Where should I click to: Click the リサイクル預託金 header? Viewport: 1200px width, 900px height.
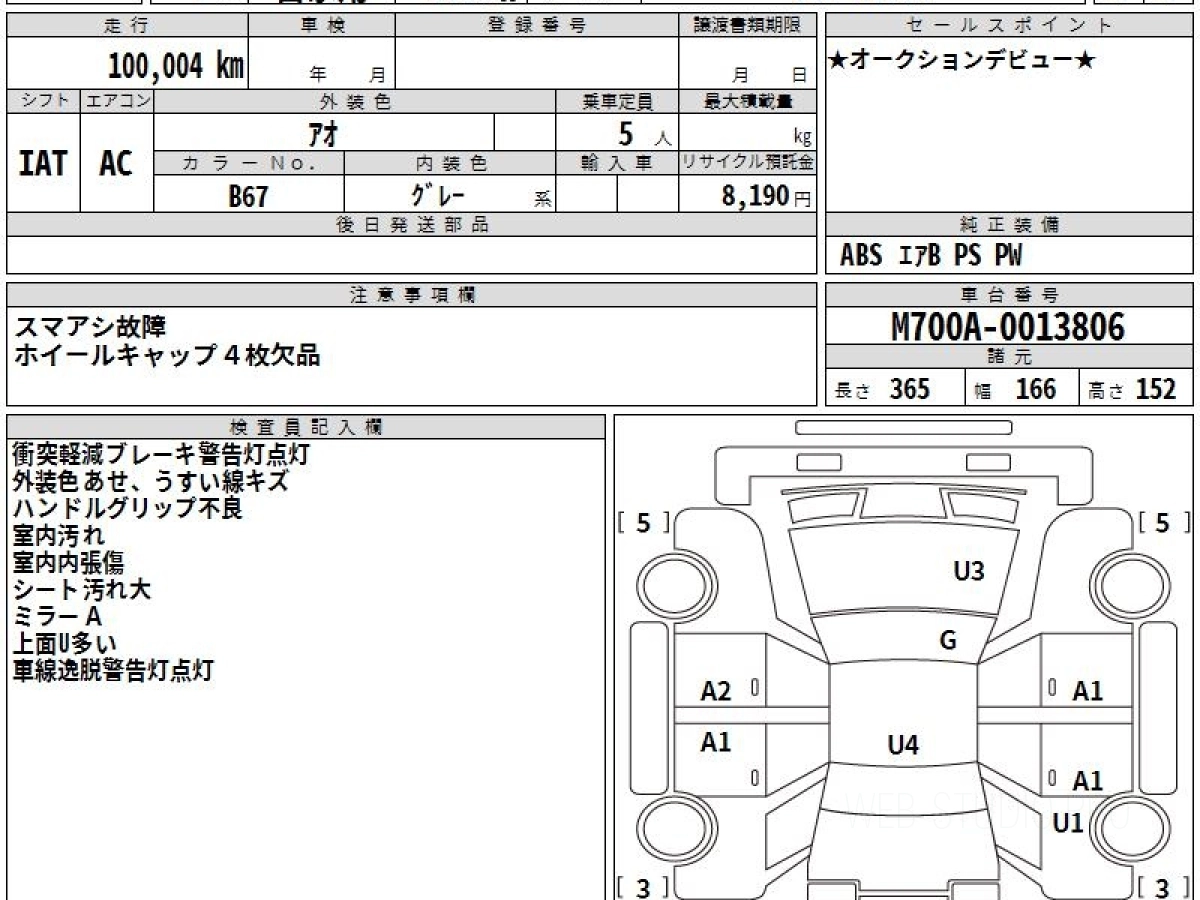(x=747, y=163)
